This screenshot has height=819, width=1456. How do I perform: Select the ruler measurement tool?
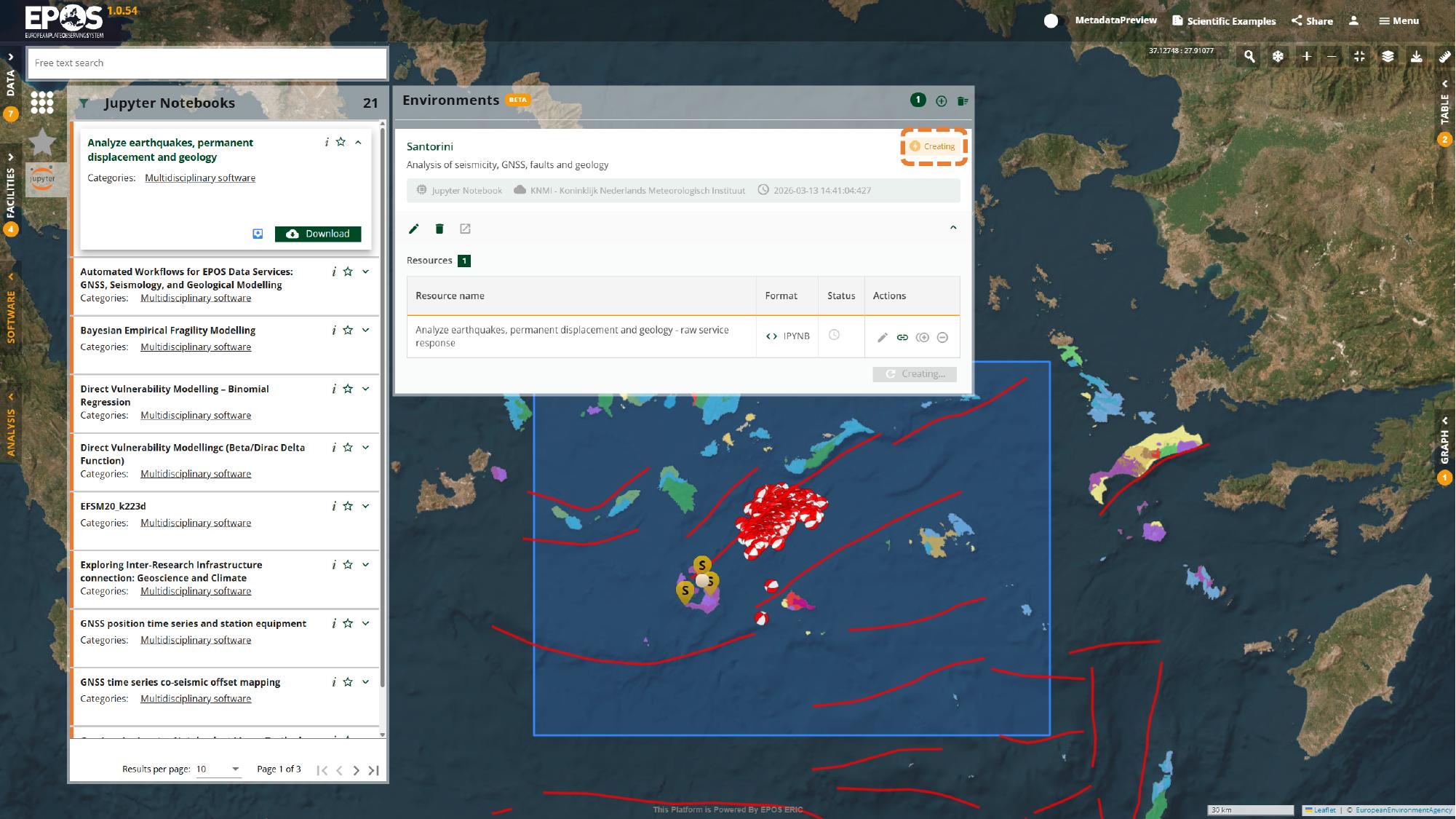coord(1444,56)
